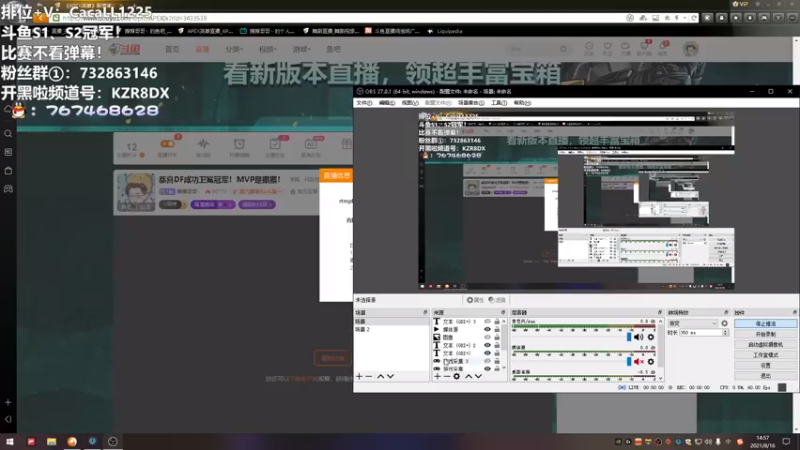Open OBS 设置 settings button

coord(765,365)
